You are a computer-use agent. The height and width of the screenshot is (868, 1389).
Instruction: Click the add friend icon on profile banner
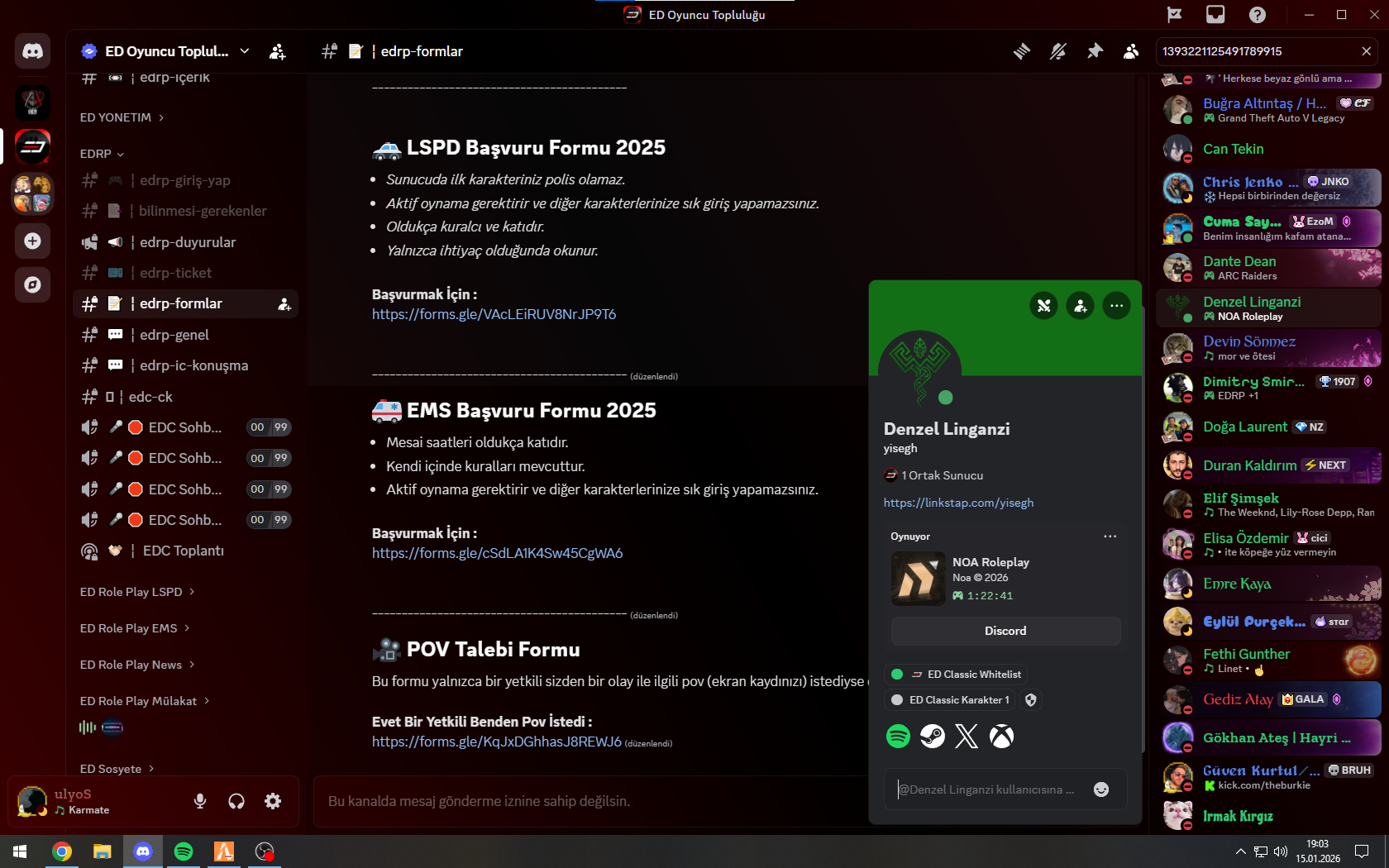pos(1080,306)
